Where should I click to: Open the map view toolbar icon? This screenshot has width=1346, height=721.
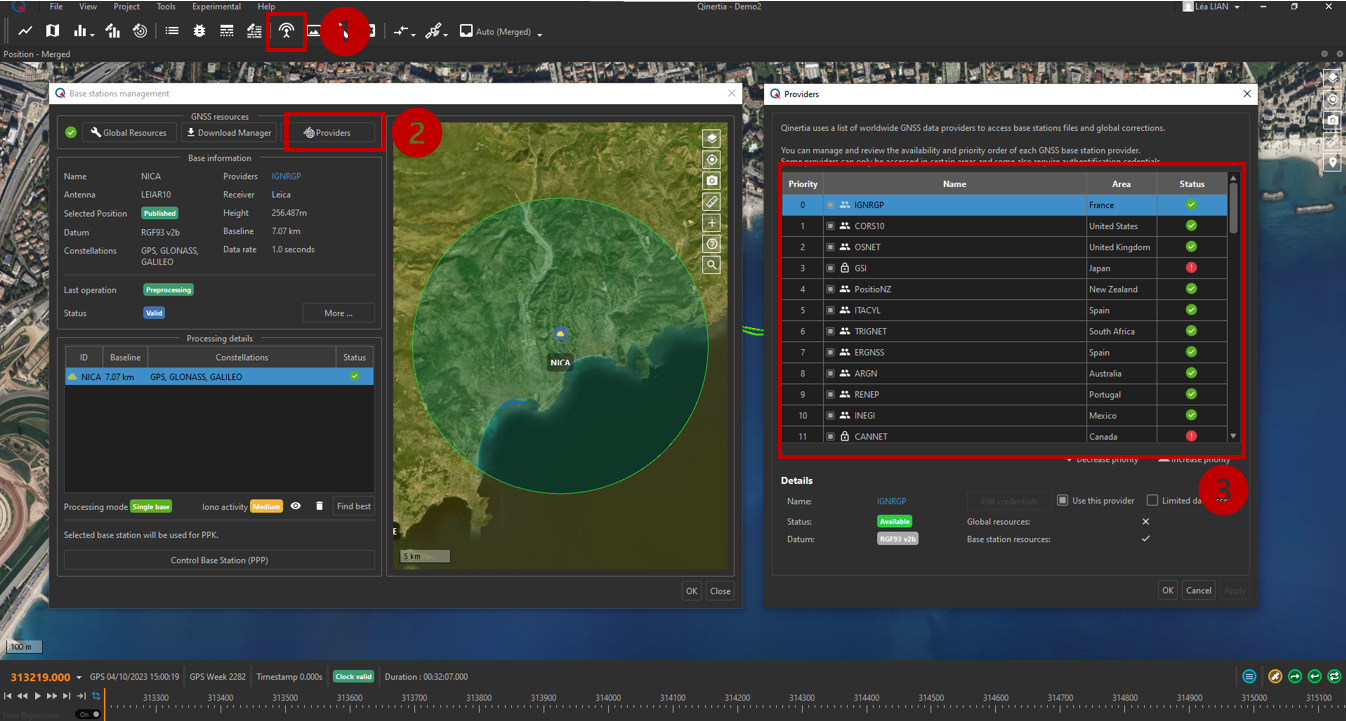tap(53, 31)
